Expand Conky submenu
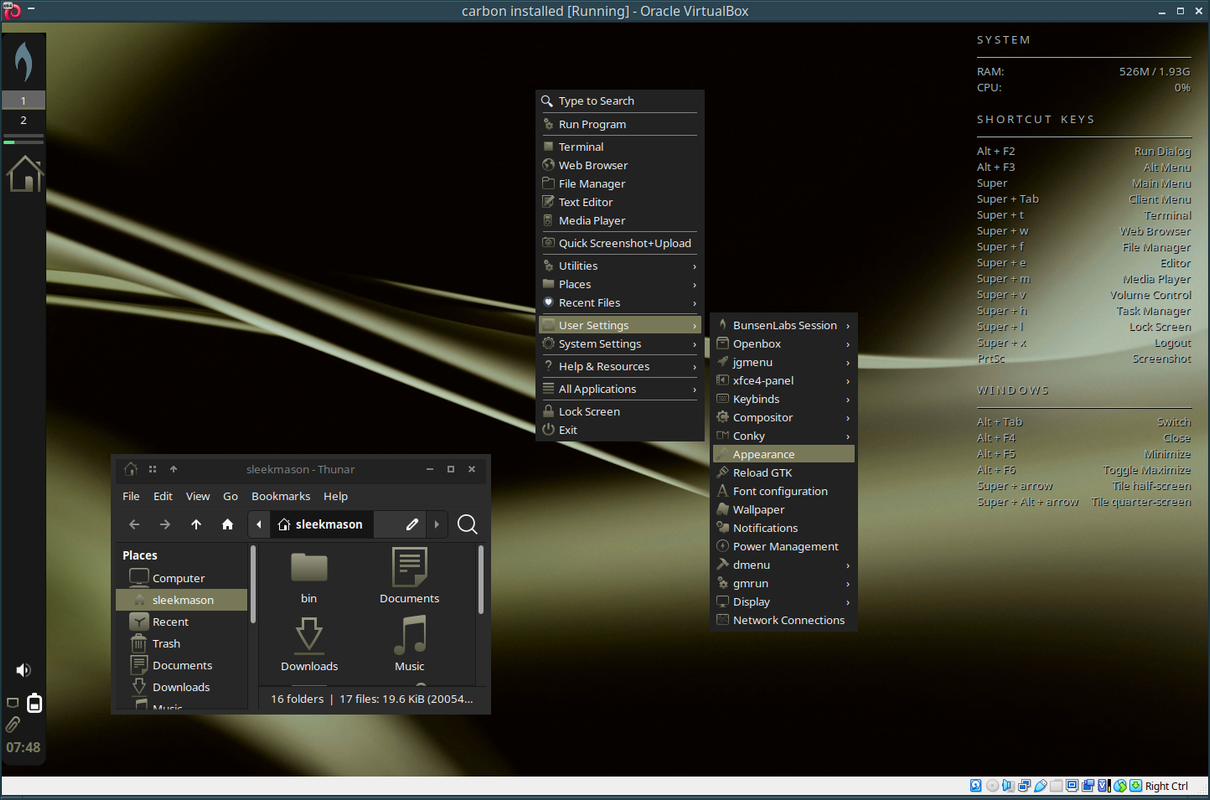 point(784,436)
